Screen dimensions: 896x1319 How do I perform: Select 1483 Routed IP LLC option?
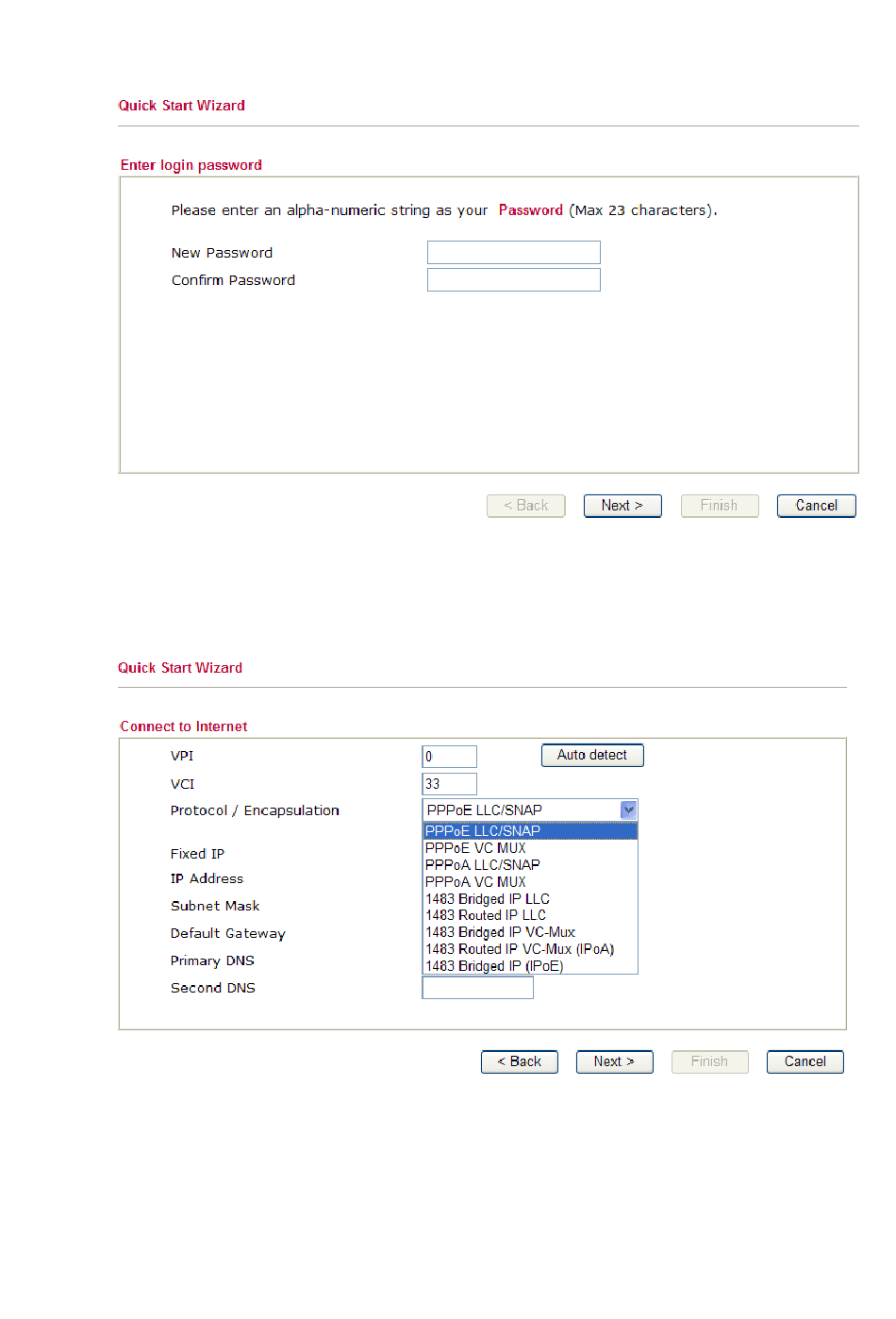[x=530, y=915]
